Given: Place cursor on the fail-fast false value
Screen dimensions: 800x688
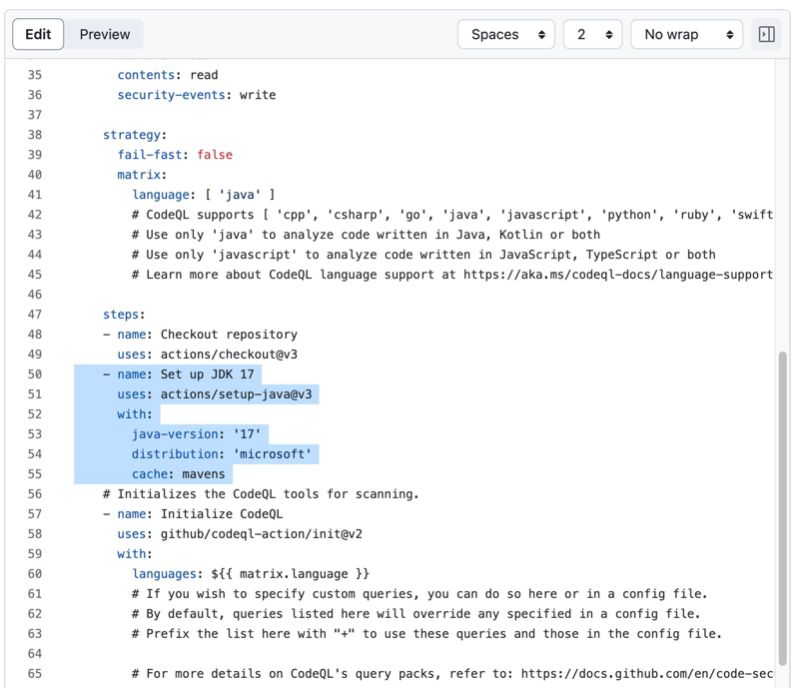Looking at the screenshot, I should pyautogui.click(x=217, y=155).
